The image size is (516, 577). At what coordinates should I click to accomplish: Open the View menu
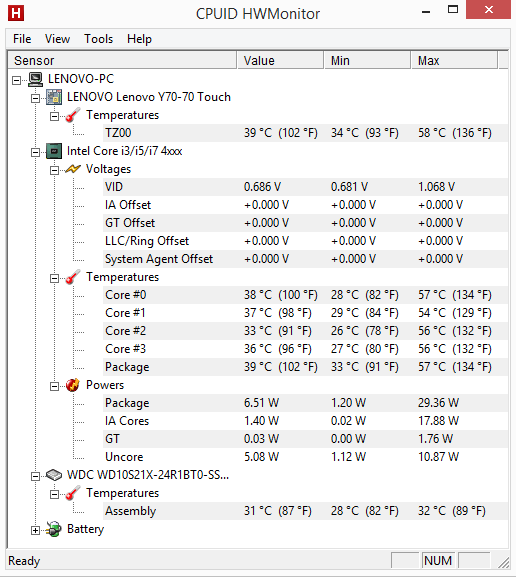tap(57, 39)
